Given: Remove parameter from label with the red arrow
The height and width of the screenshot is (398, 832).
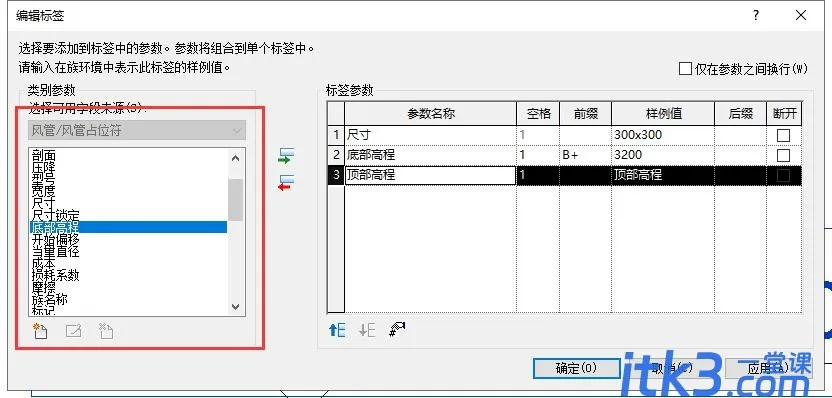Looking at the screenshot, I should [x=286, y=183].
